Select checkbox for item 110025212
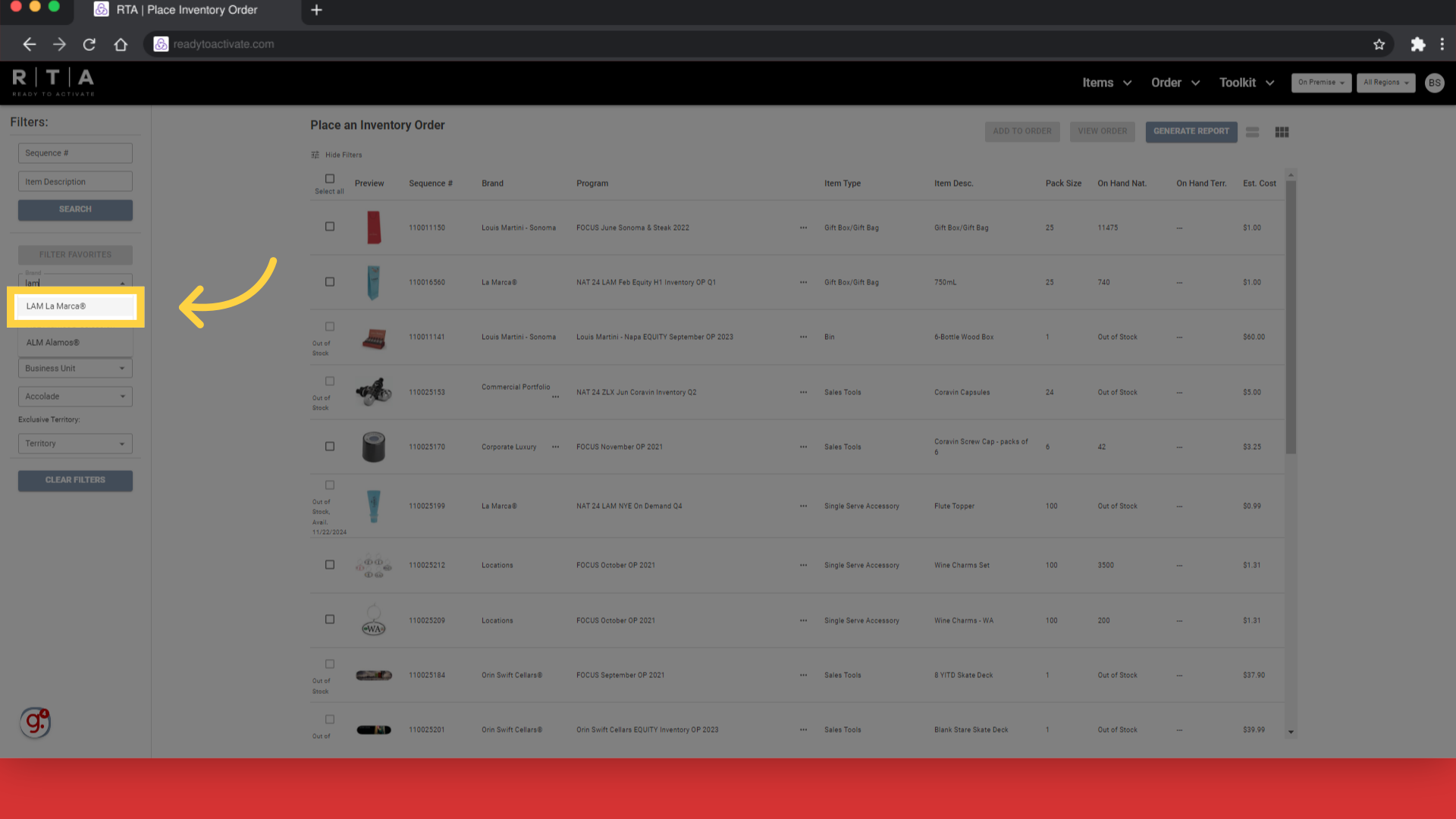 tap(330, 565)
